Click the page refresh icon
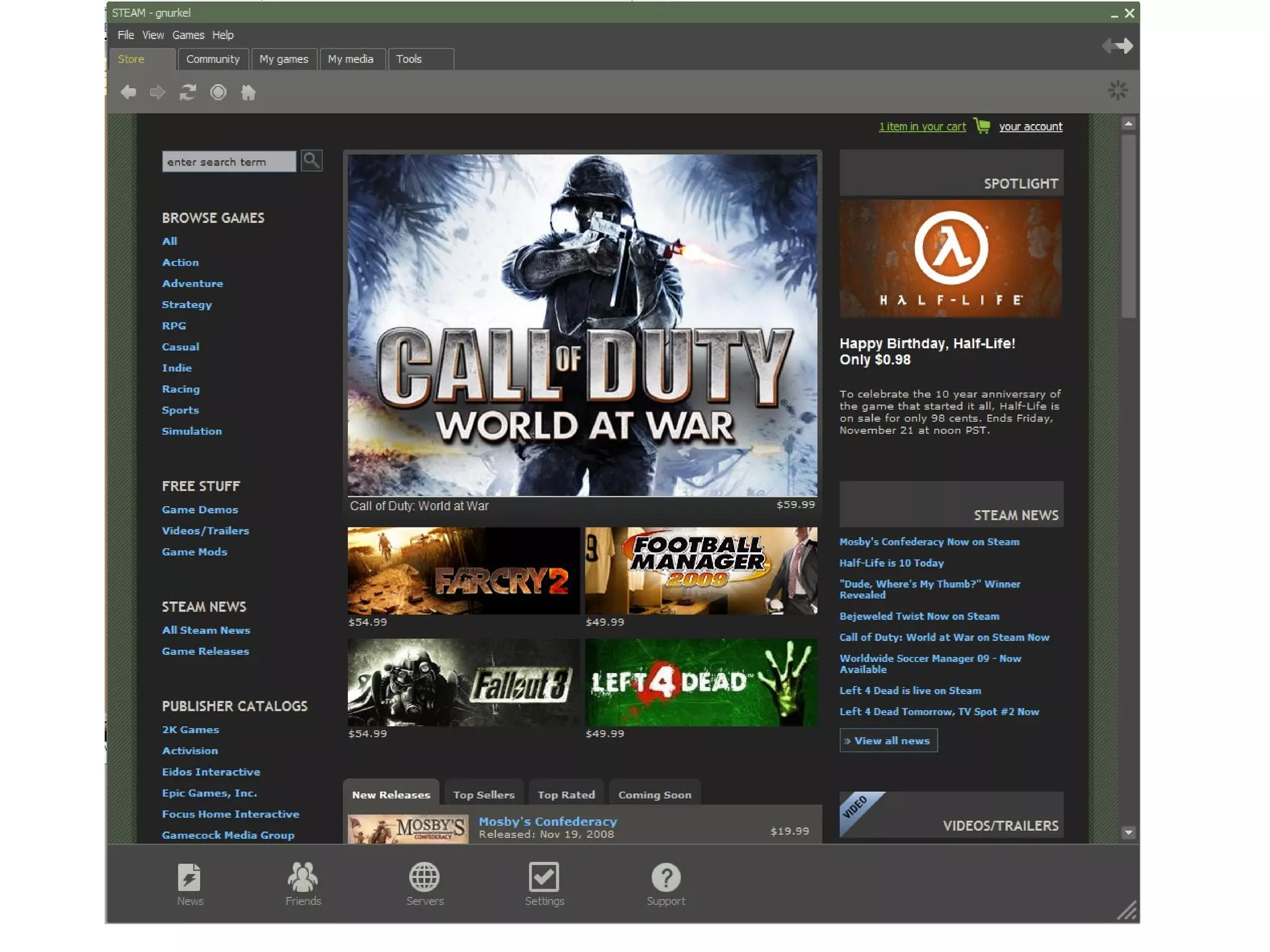This screenshot has width=1270, height=952. click(188, 92)
